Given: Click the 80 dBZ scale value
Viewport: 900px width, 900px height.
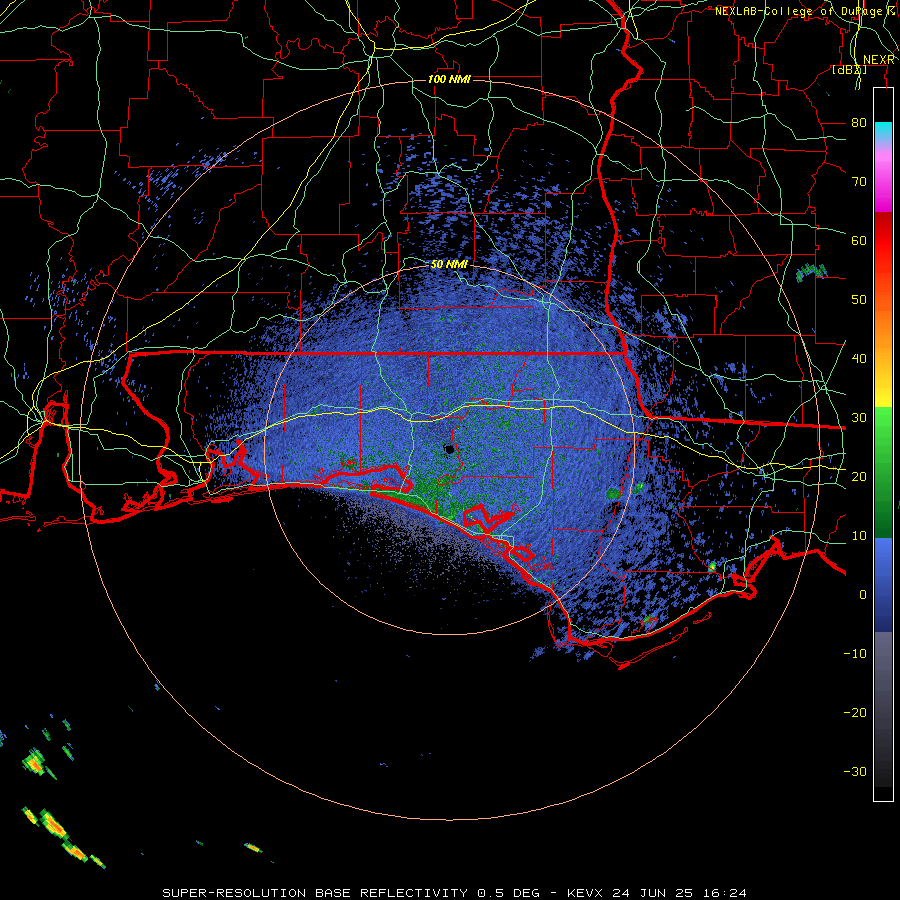Looking at the screenshot, I should click(859, 123).
